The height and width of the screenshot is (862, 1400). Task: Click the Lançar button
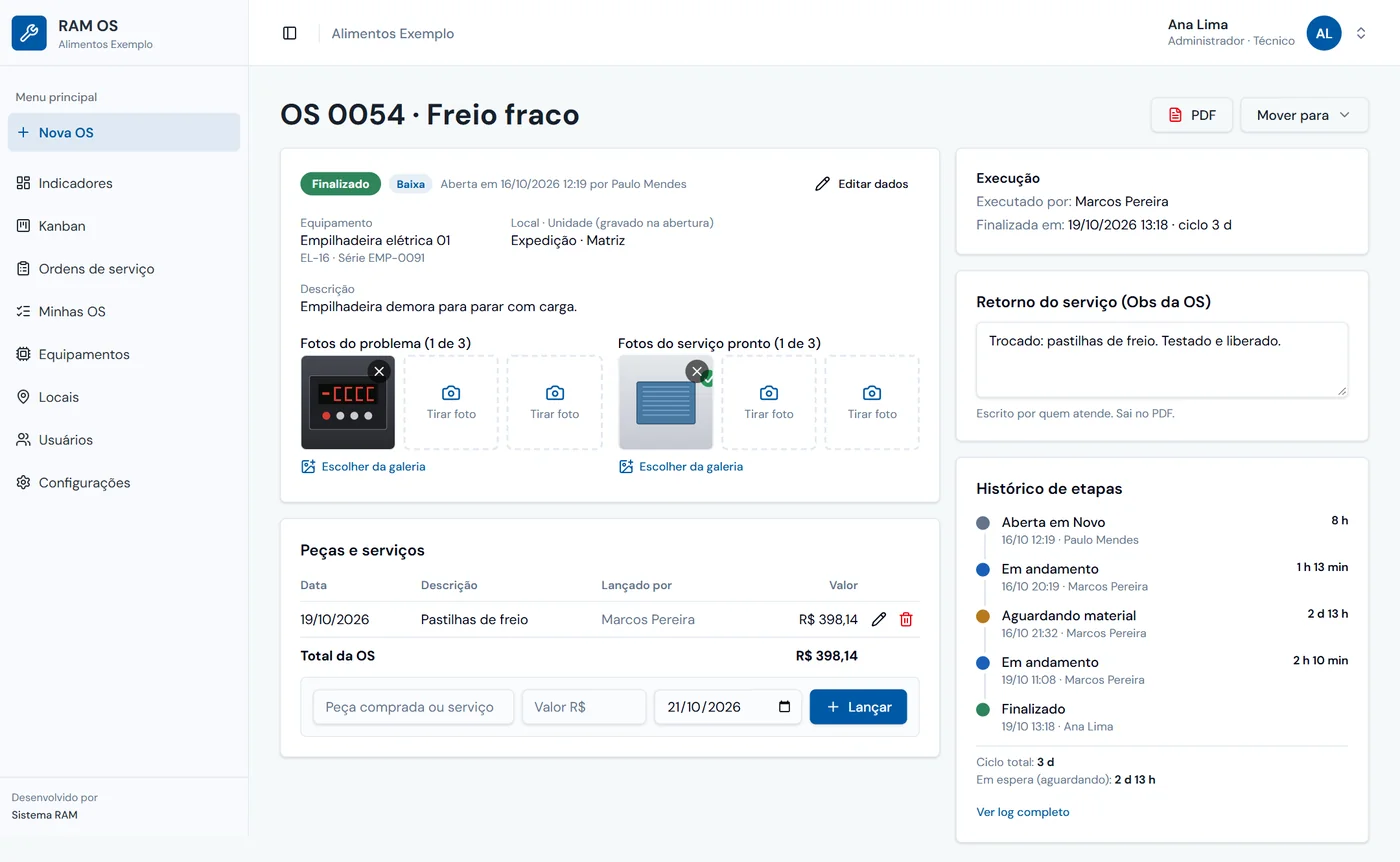tap(858, 707)
